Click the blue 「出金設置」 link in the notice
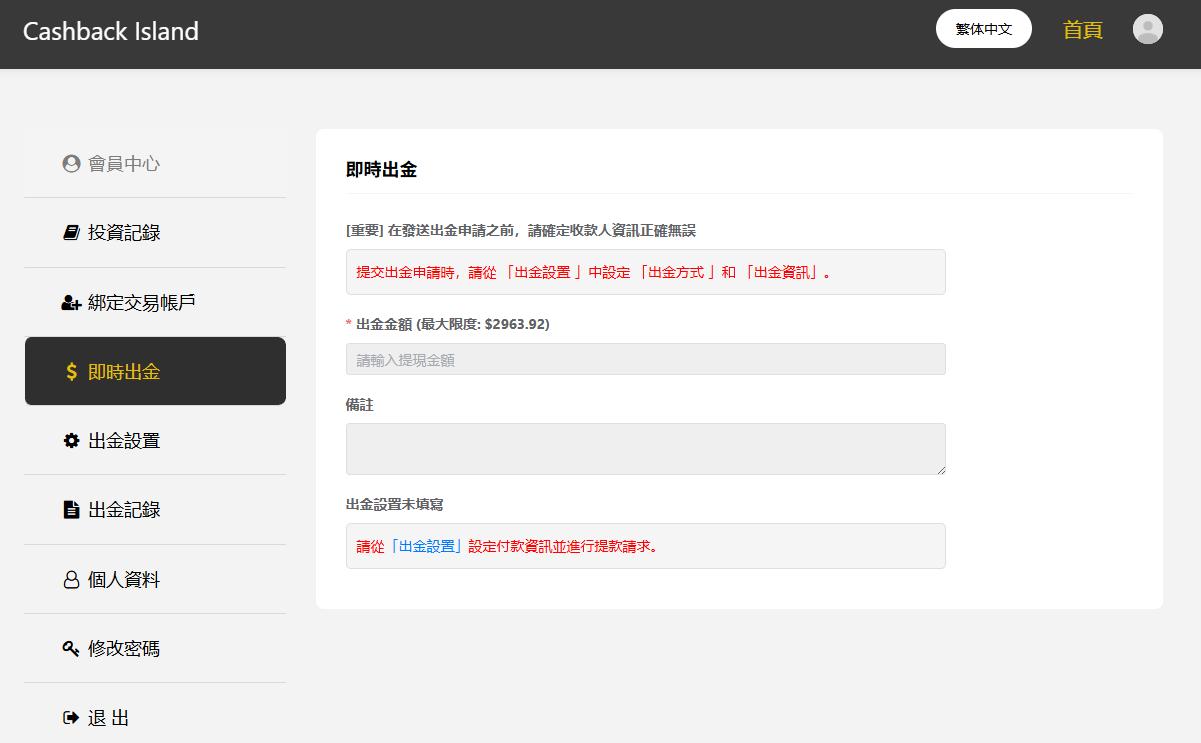The height and width of the screenshot is (743, 1201). (x=427, y=546)
